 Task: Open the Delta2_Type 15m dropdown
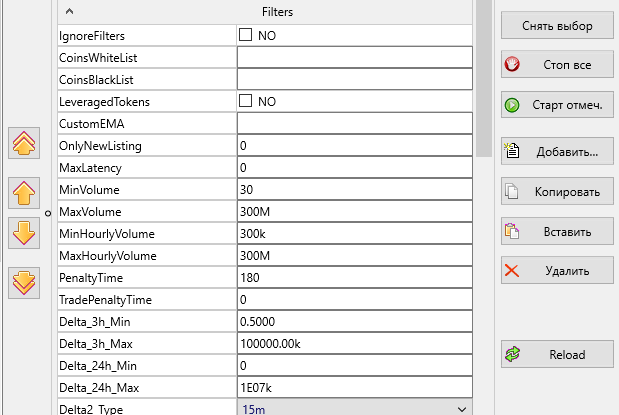pos(461,409)
